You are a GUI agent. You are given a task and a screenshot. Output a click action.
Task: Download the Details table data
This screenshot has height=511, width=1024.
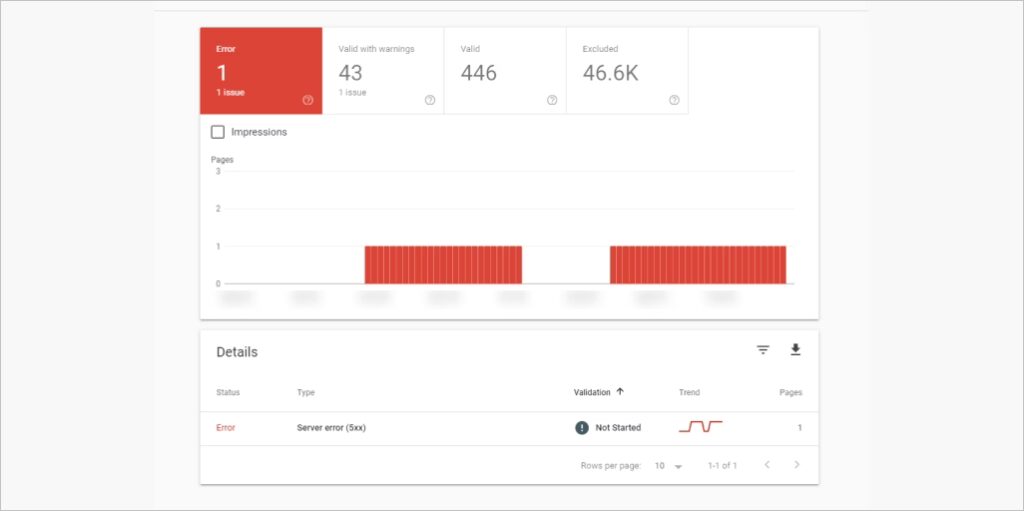pyautogui.click(x=795, y=350)
